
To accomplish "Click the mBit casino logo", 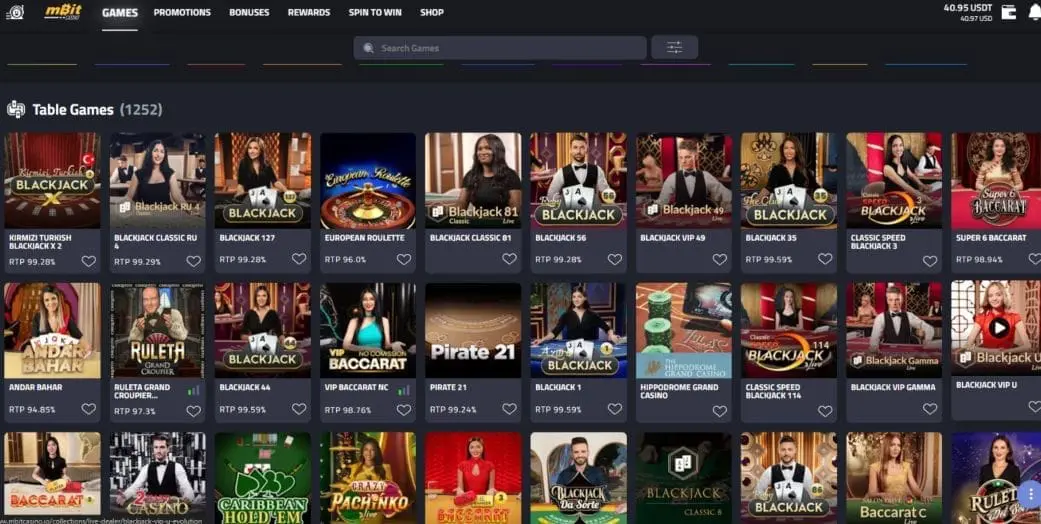I will (x=62, y=12).
